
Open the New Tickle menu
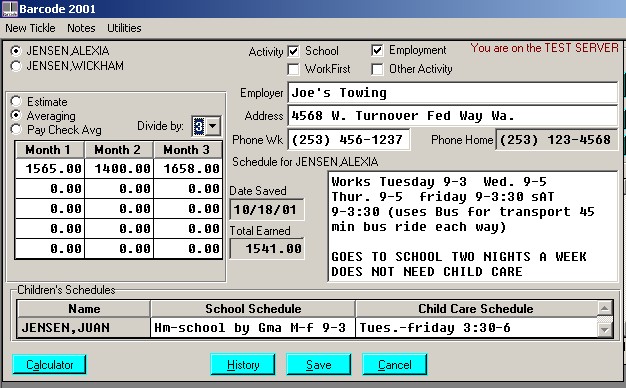tap(30, 28)
